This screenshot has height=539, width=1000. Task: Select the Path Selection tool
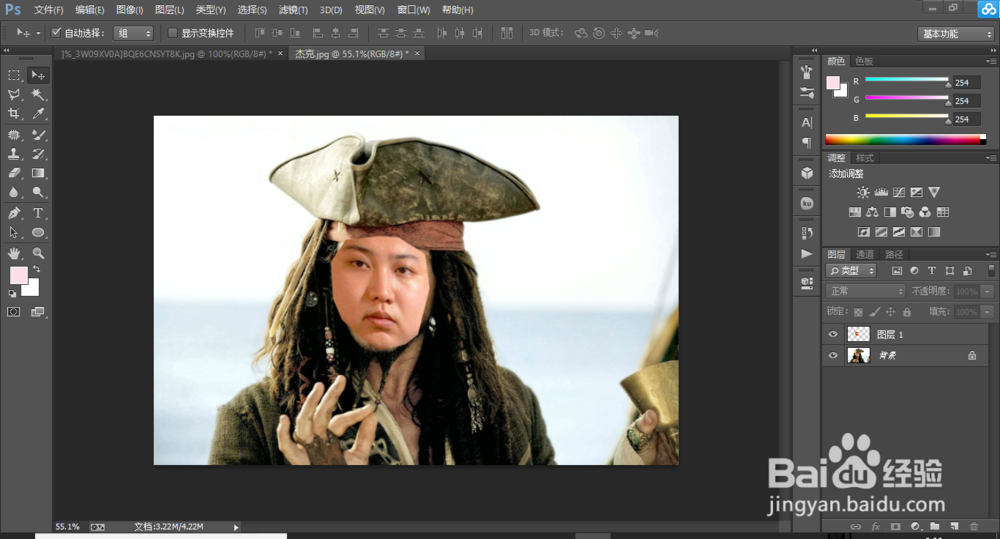click(14, 232)
